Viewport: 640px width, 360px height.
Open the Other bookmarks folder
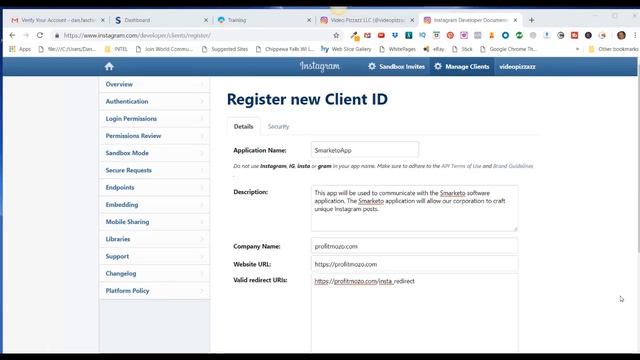tap(613, 49)
